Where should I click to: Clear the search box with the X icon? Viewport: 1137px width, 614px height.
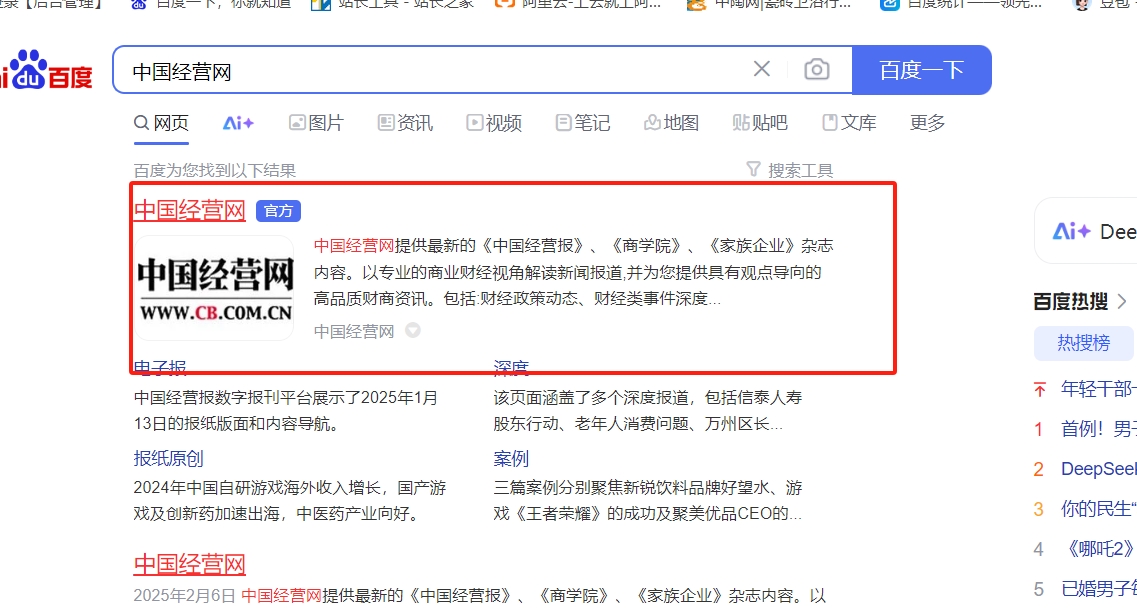pyautogui.click(x=761, y=69)
